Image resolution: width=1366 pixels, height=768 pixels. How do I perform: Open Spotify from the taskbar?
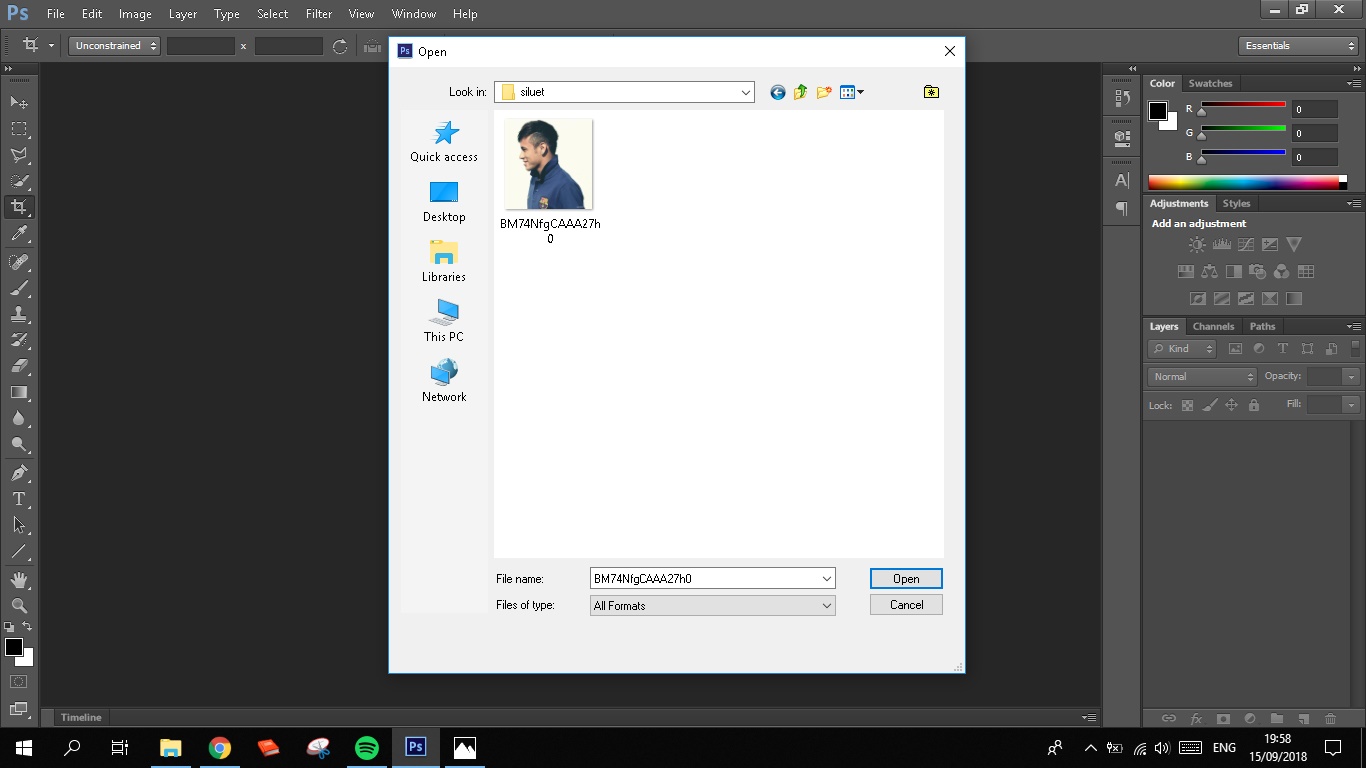367,747
